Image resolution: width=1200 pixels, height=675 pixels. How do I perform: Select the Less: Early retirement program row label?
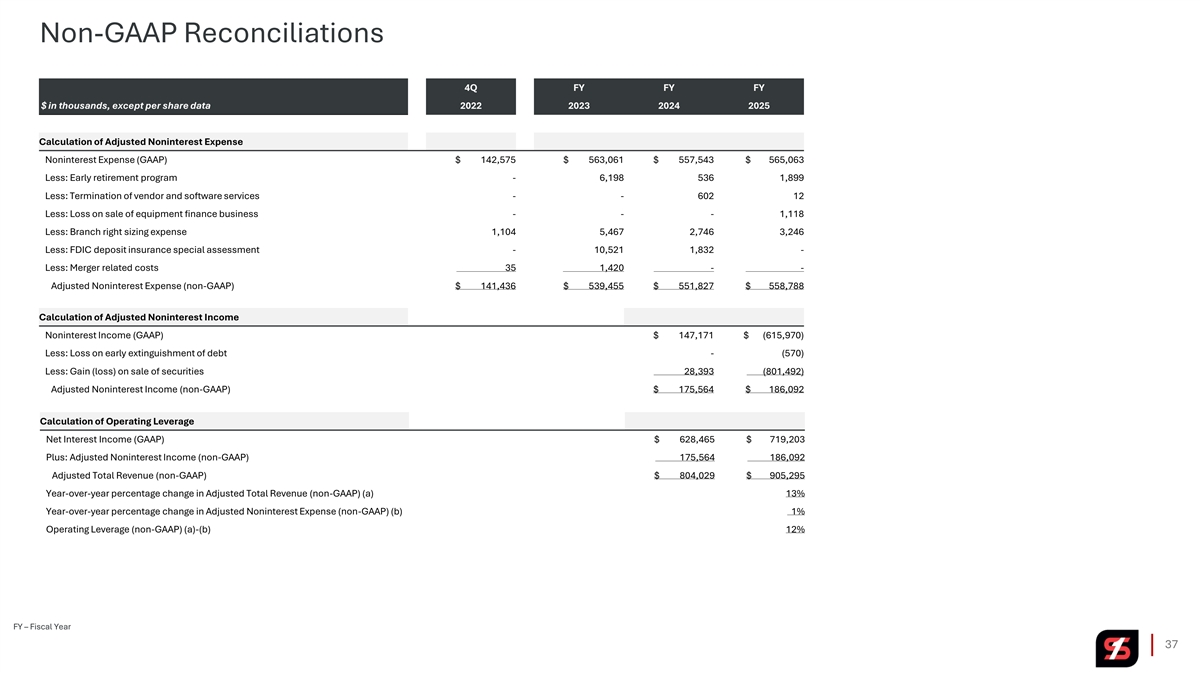[x=111, y=178]
